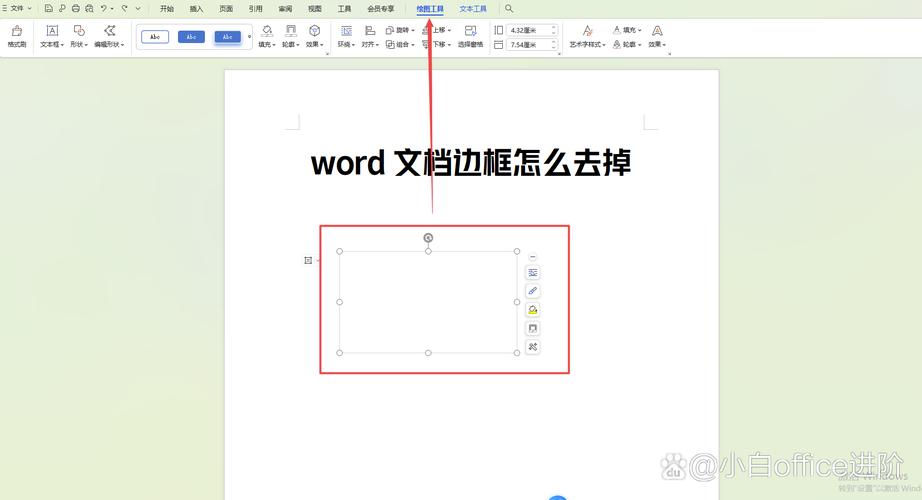The image size is (922, 500).
Task: Click the width field stepper arrows
Action: pos(554,45)
